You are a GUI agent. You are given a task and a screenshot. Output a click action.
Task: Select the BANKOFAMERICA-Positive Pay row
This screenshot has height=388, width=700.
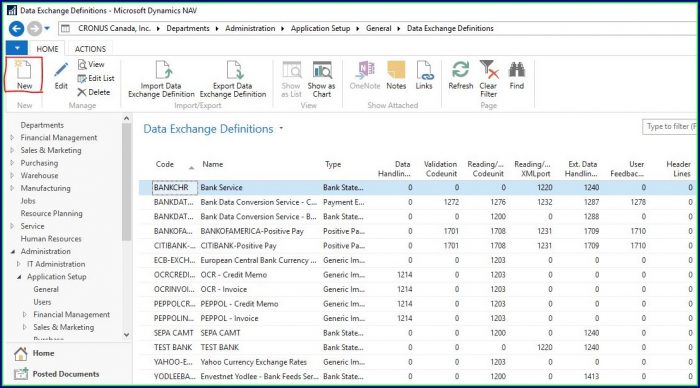(x=417, y=231)
